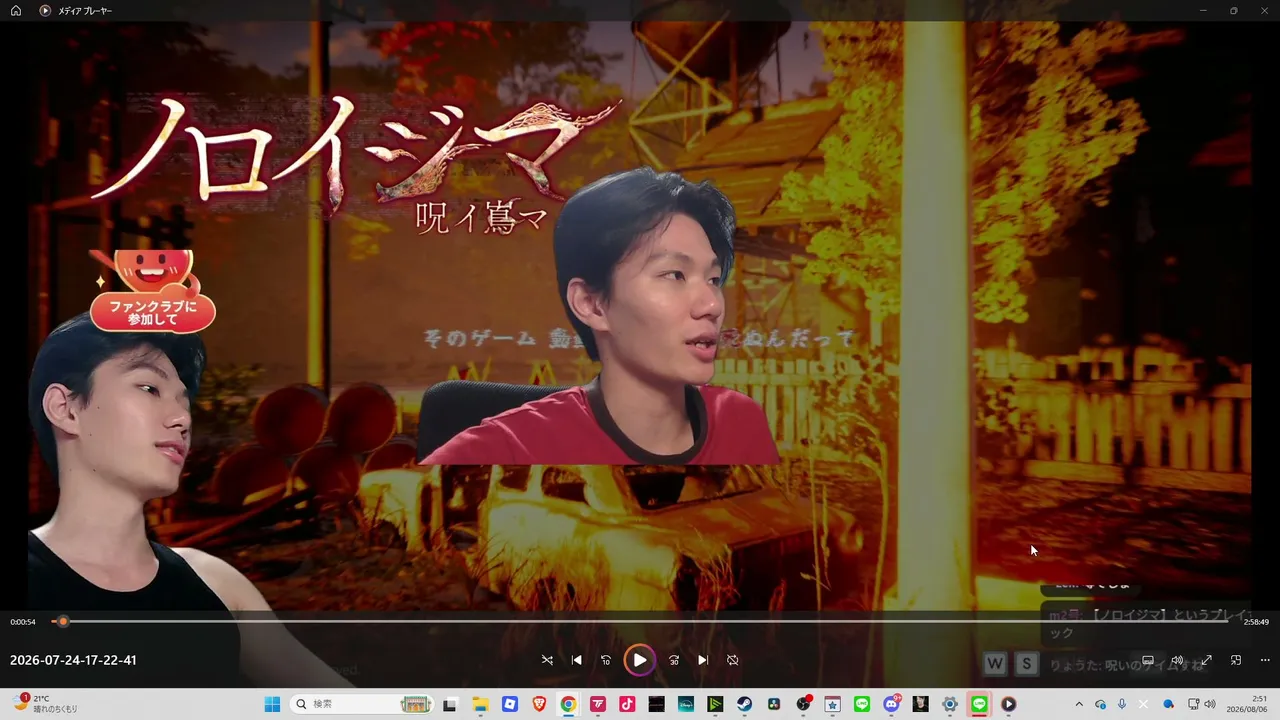The height and width of the screenshot is (720, 1280).
Task: Switch to mini player view
Action: click(x=1236, y=660)
